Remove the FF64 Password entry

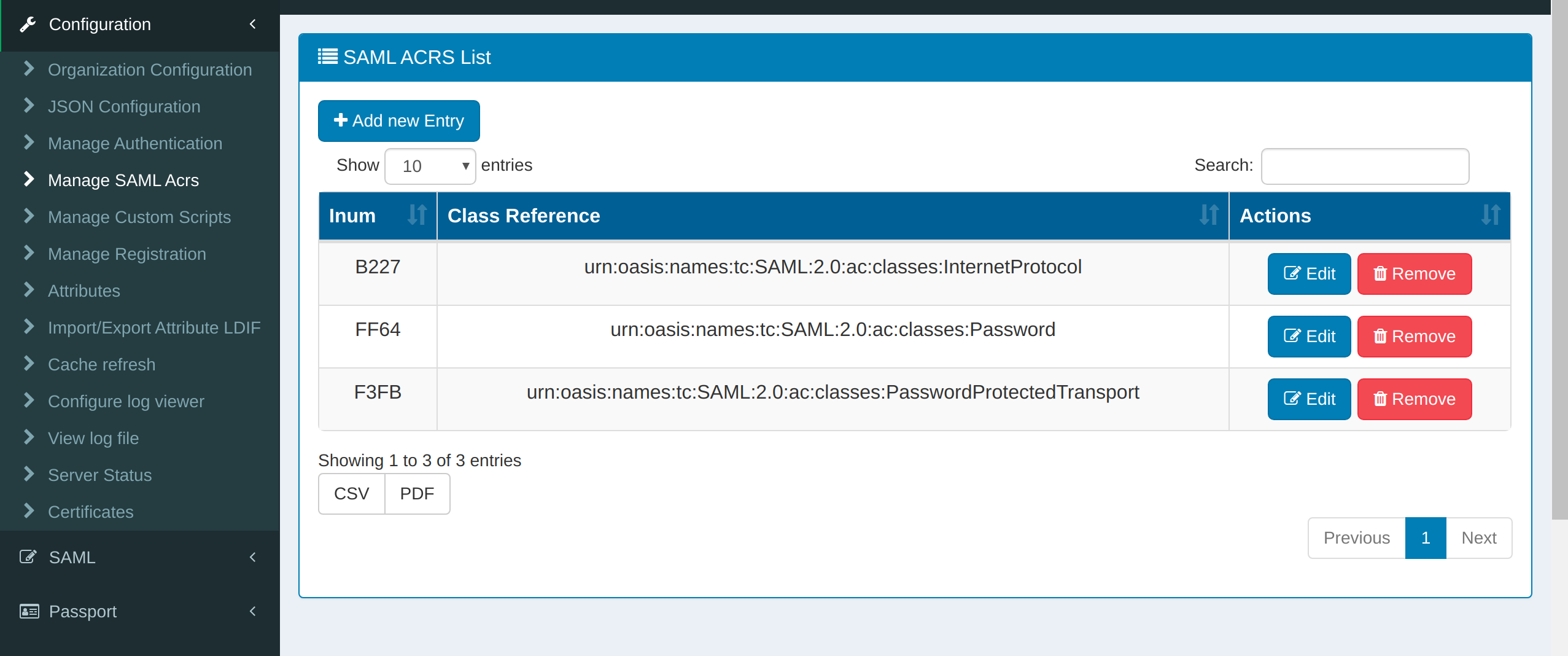[x=1414, y=337]
